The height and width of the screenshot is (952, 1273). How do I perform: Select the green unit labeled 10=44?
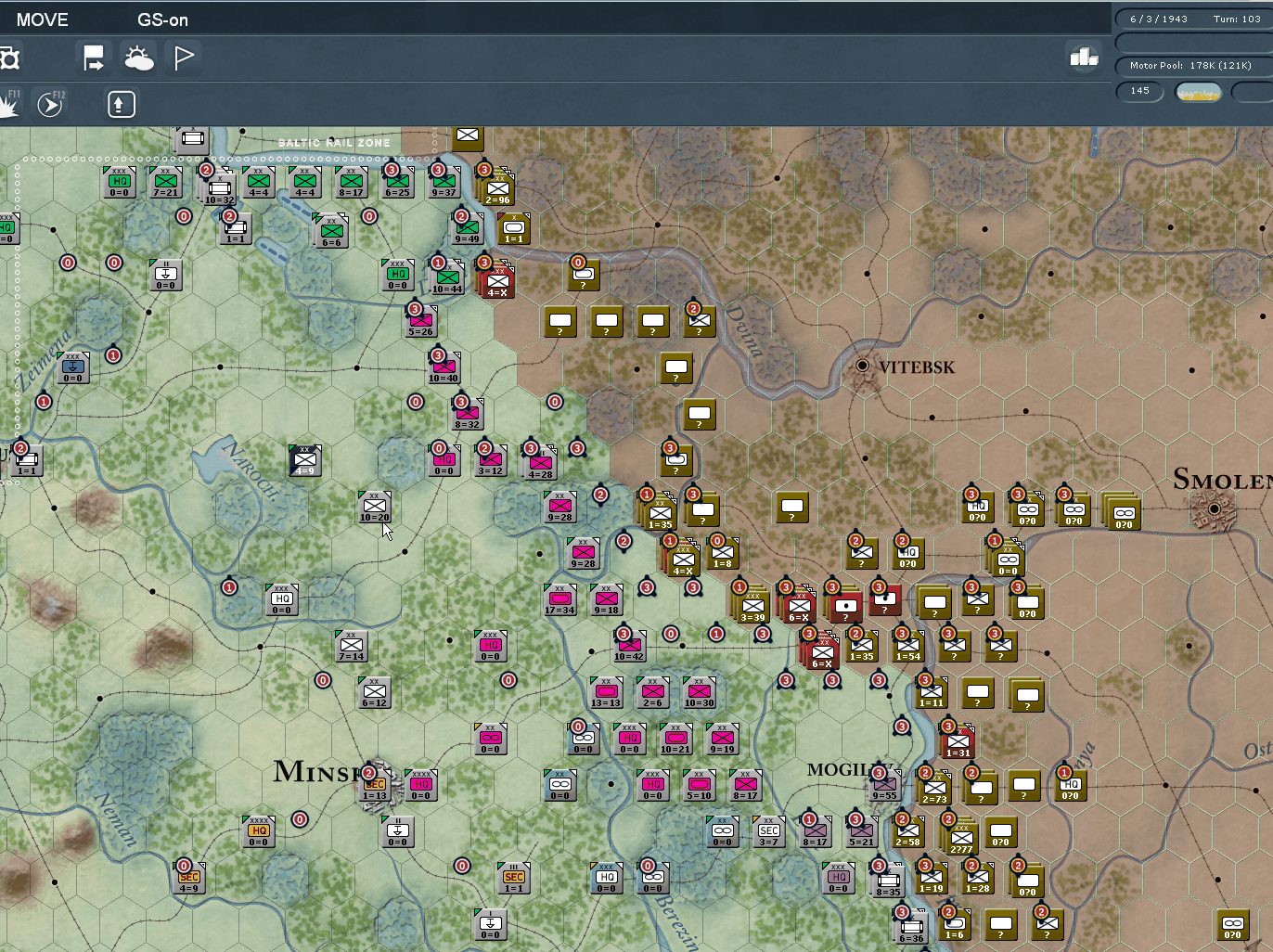tap(447, 277)
